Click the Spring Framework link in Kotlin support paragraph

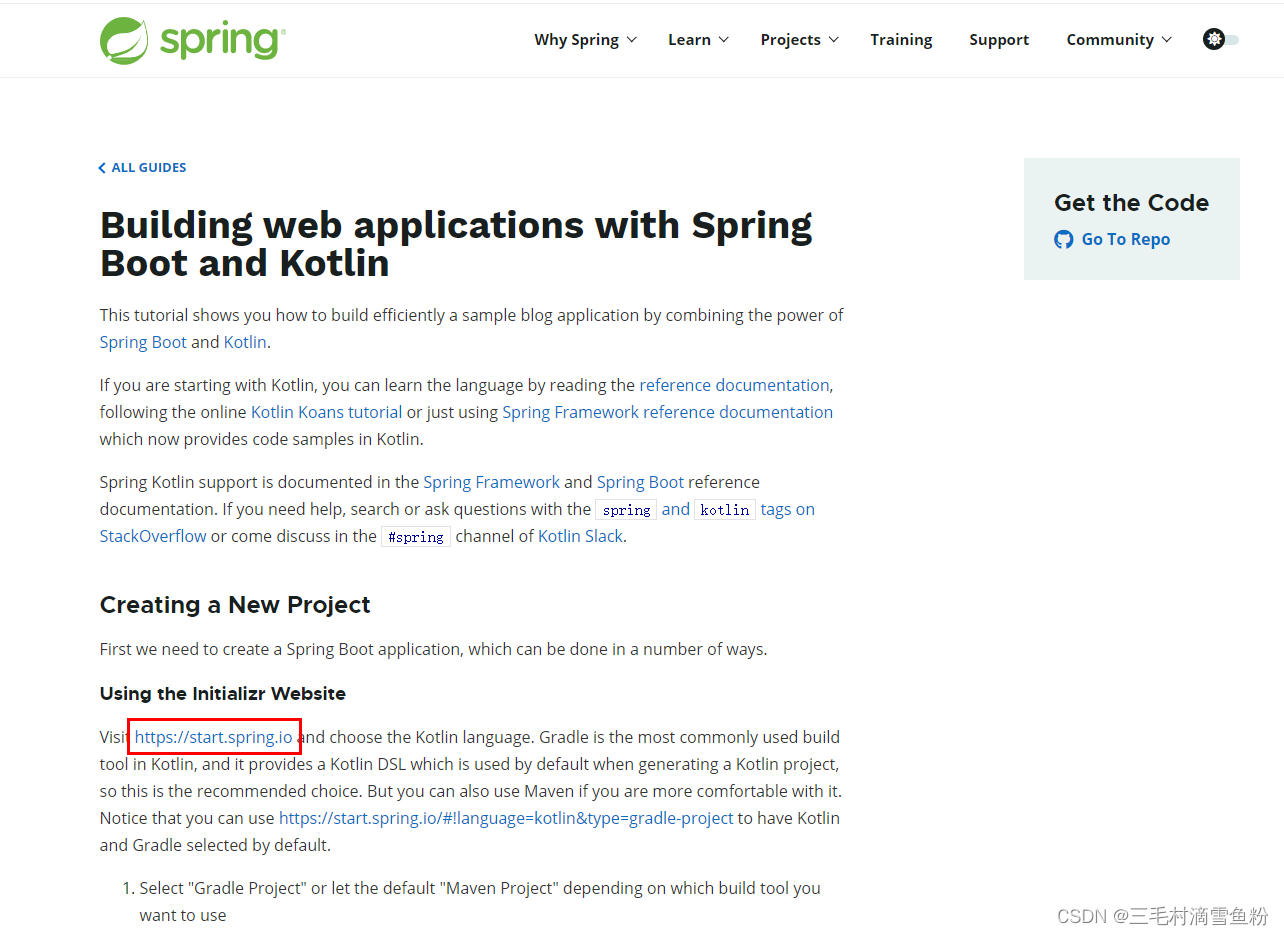pyautogui.click(x=491, y=482)
